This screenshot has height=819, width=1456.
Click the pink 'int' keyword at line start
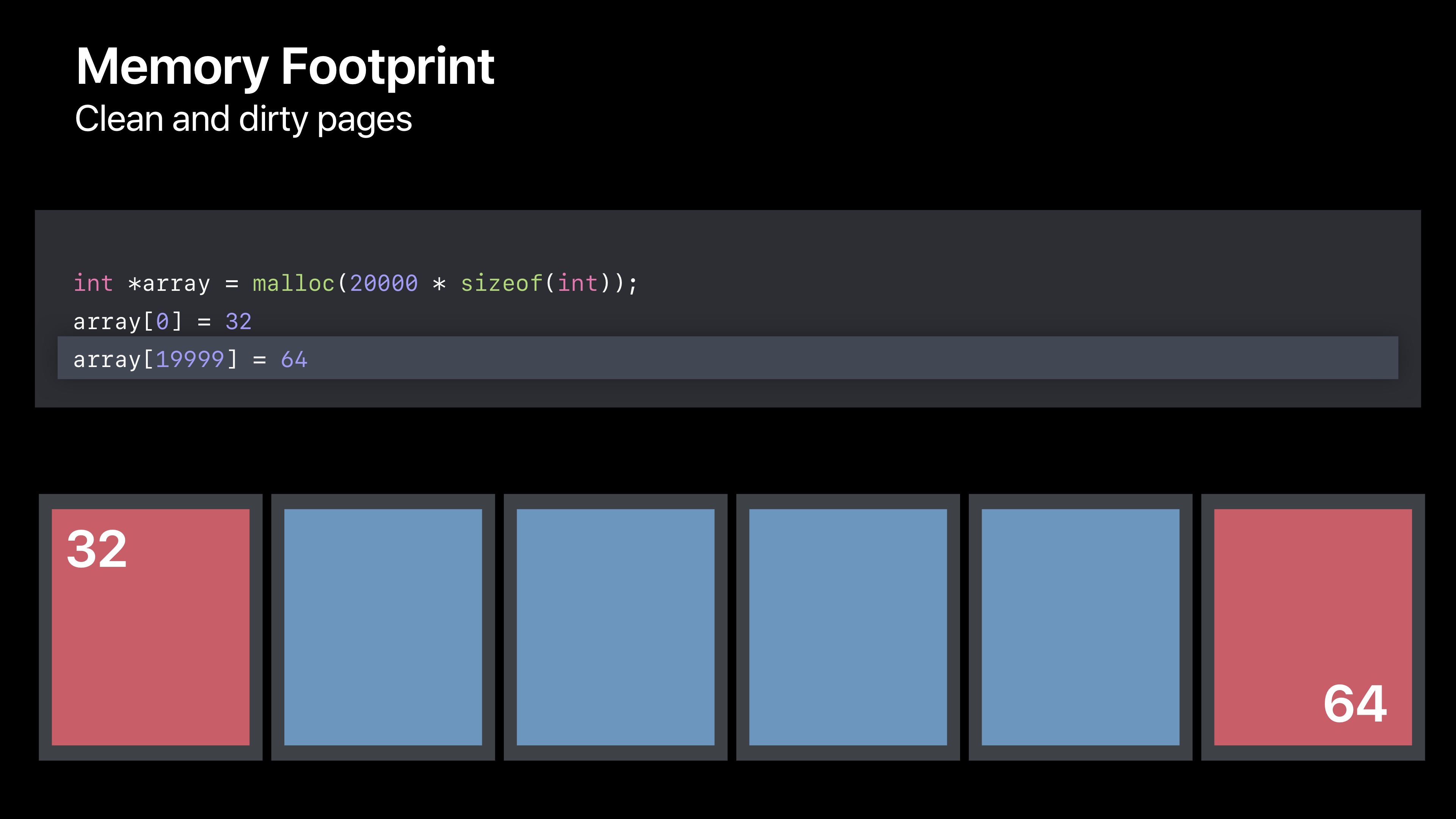93,283
